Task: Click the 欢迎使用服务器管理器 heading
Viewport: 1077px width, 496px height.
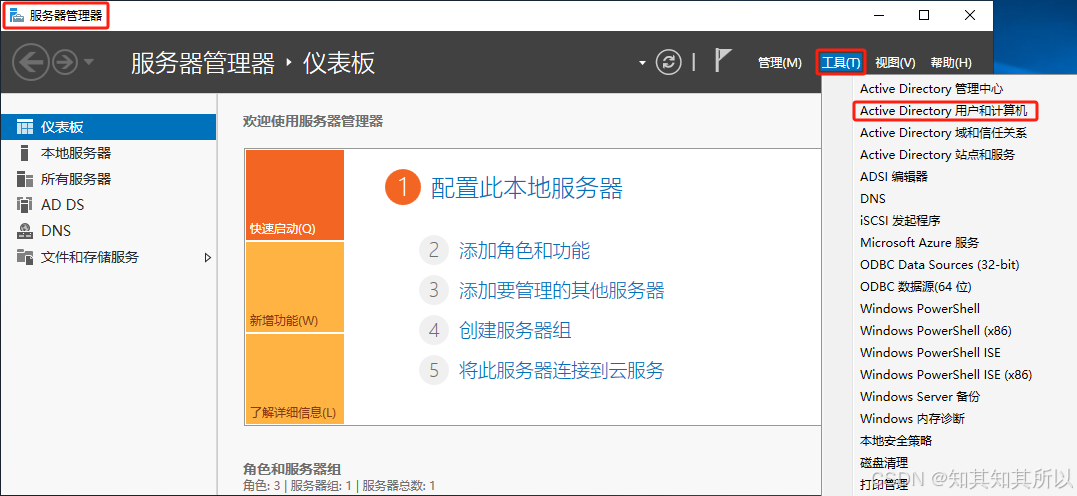Action: point(313,122)
